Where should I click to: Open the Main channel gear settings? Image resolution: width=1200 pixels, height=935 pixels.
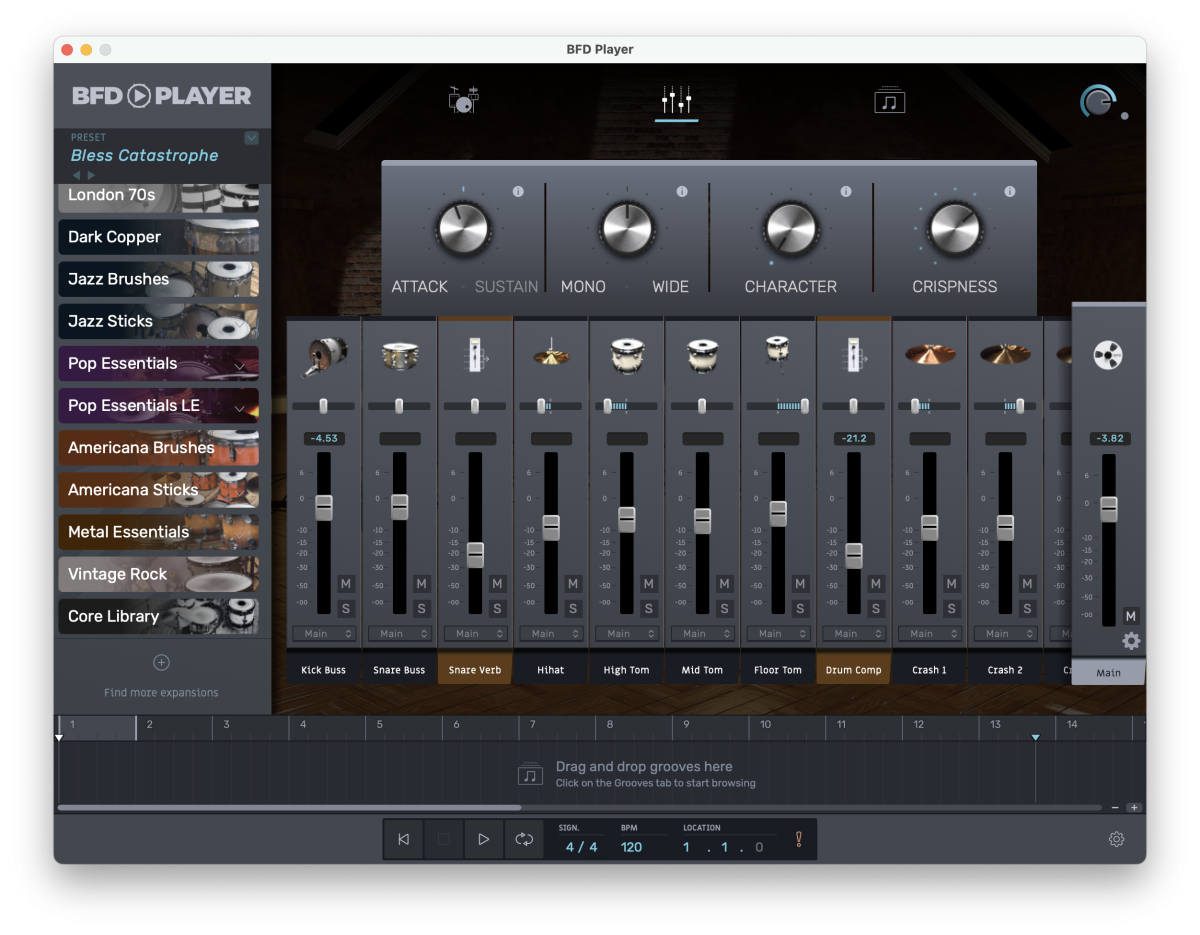[1131, 641]
